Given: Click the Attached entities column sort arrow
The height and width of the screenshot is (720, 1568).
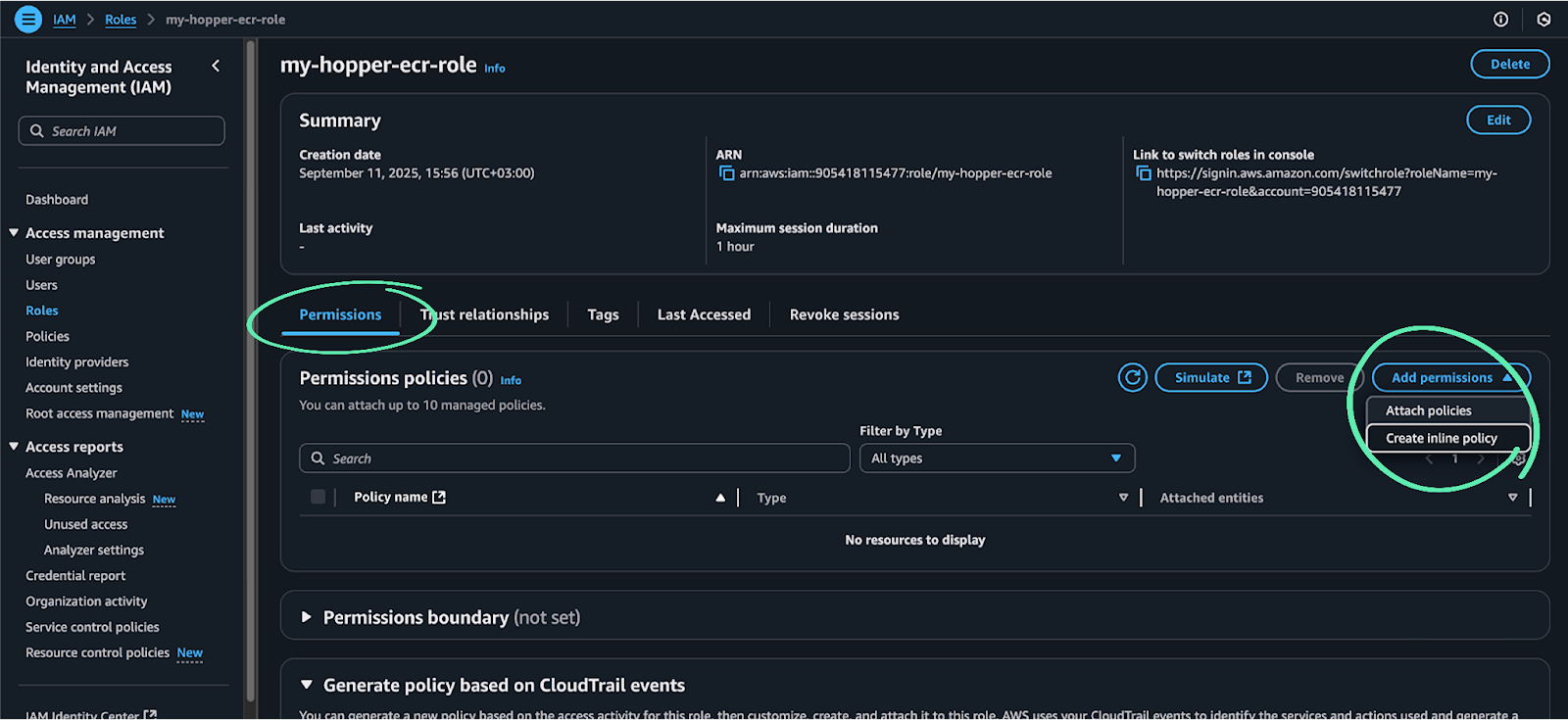Looking at the screenshot, I should click(1512, 498).
